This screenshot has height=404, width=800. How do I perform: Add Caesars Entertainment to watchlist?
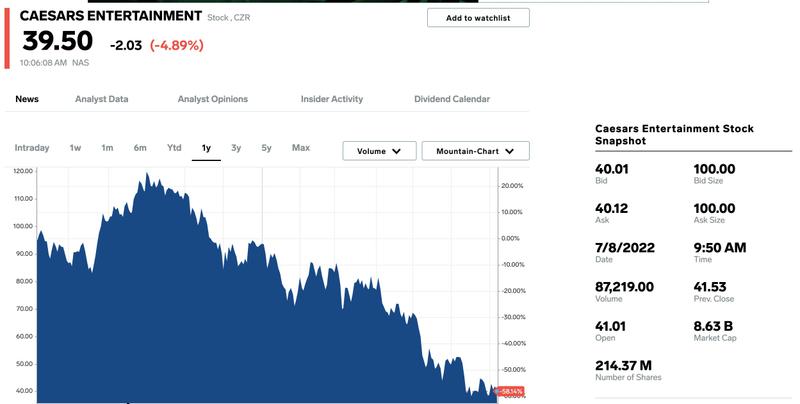(x=478, y=18)
